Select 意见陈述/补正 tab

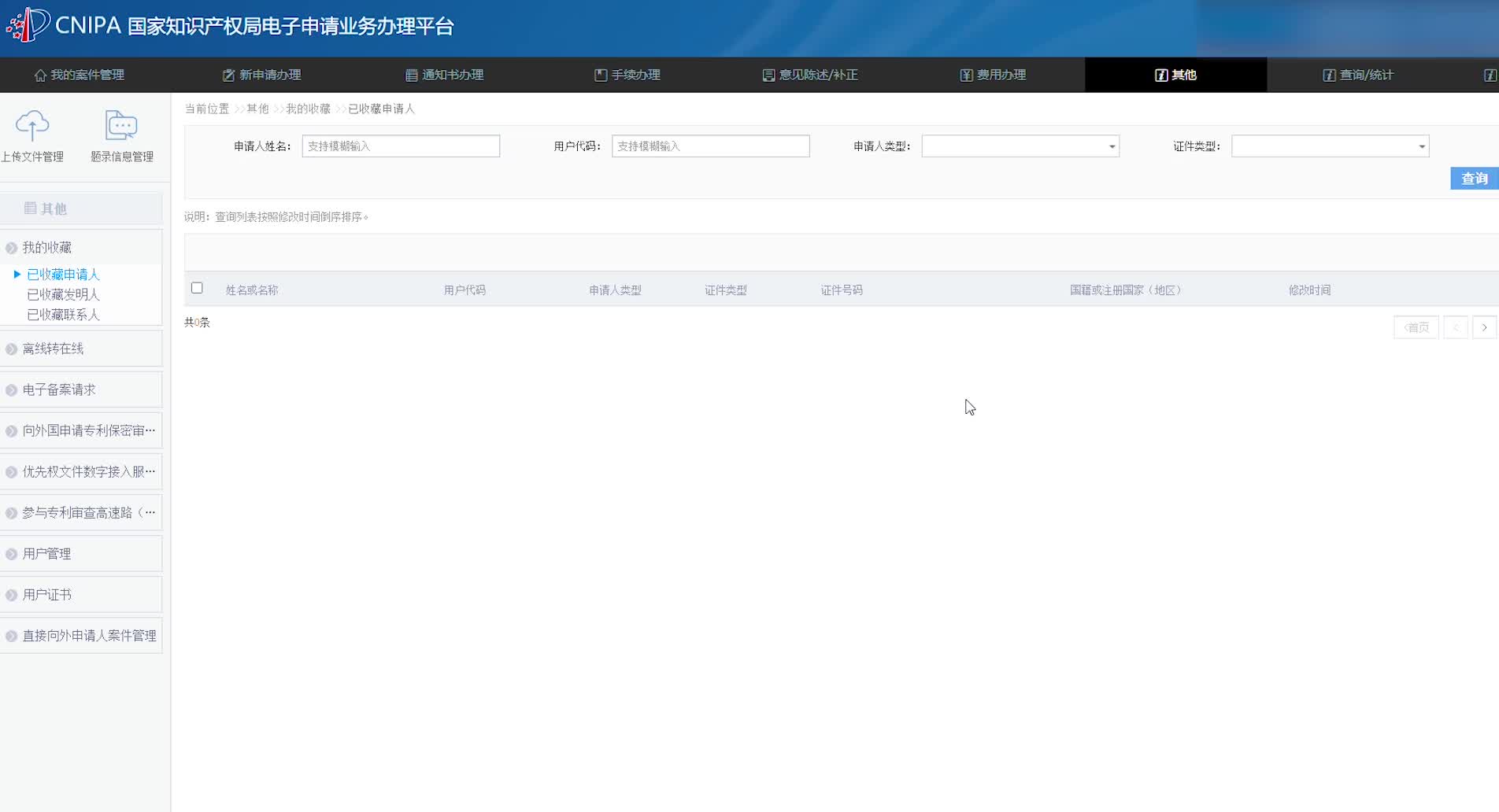(810, 75)
